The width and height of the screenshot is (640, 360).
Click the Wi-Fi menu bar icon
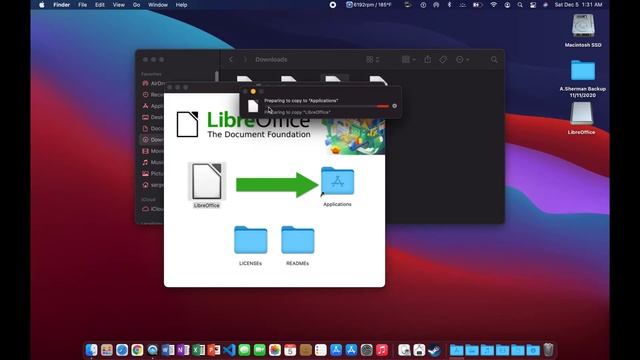tap(493, 5)
